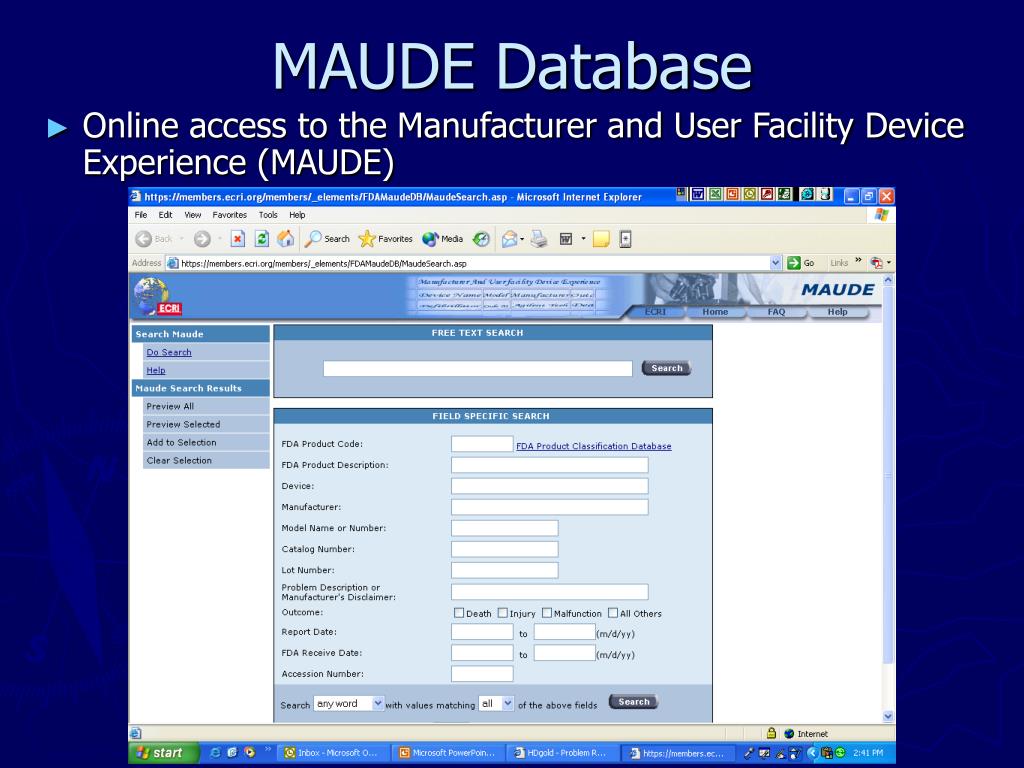Open Inbox - Microsoft Outlook taskbar button
The width and height of the screenshot is (1024, 768).
pyautogui.click(x=334, y=752)
